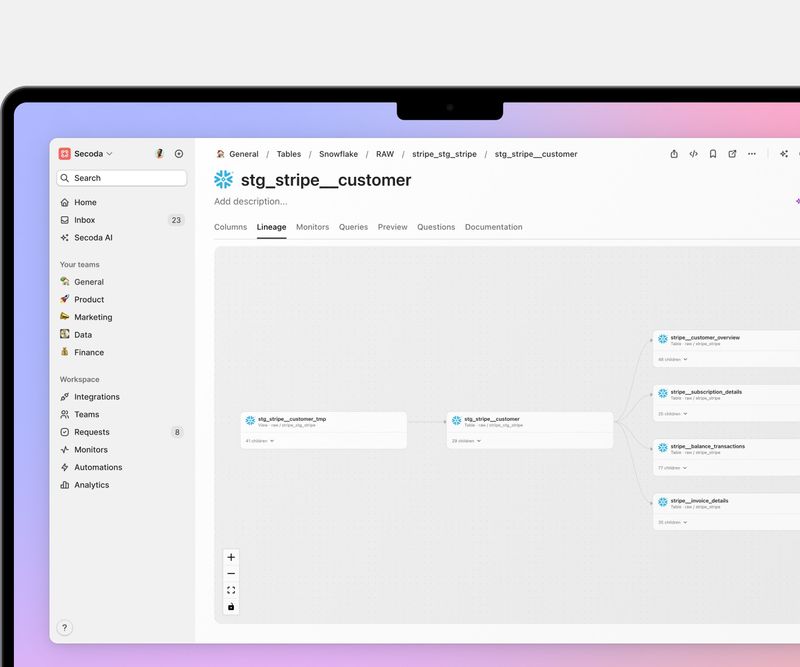
Task: Open the more options ellipsis menu
Action: coord(752,154)
